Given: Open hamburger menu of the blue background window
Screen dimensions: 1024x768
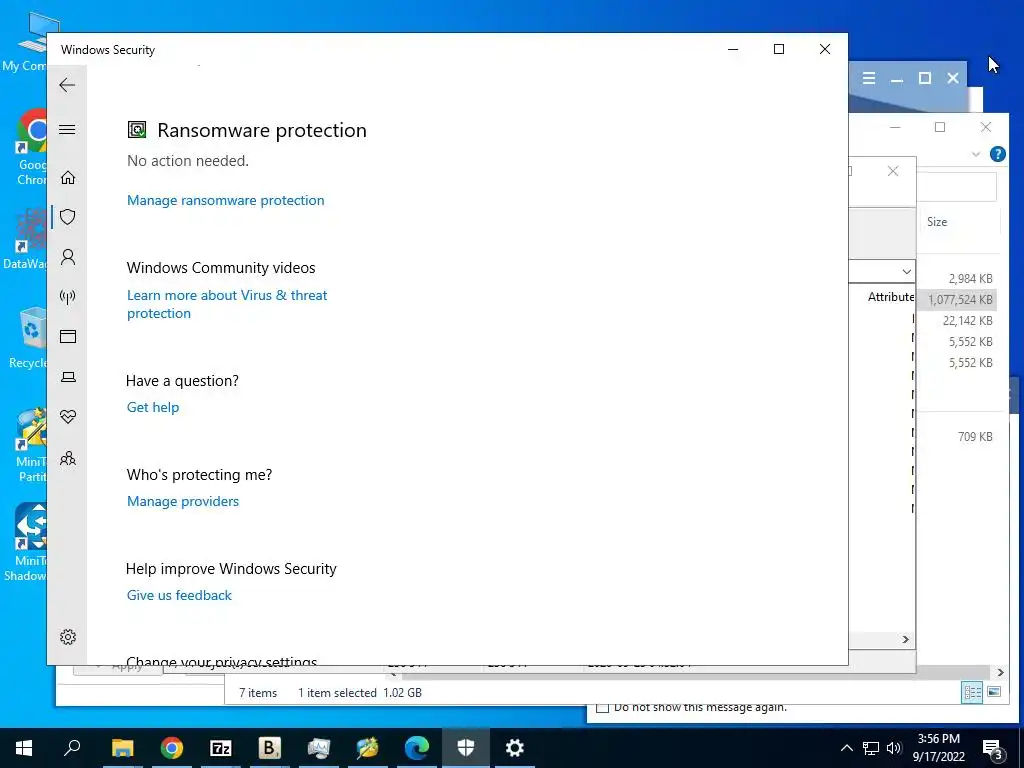Looking at the screenshot, I should coord(869,78).
